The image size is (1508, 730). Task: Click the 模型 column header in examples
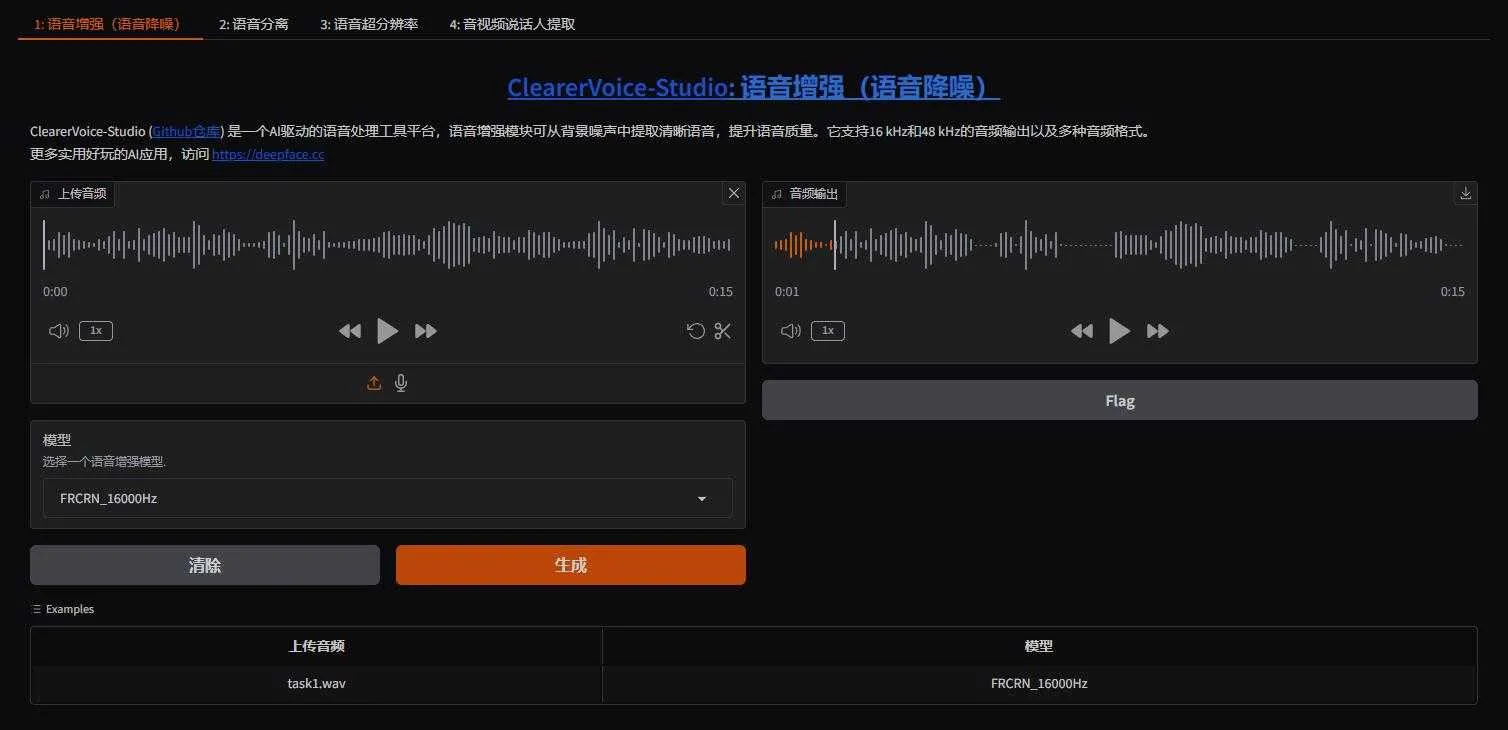point(1039,647)
